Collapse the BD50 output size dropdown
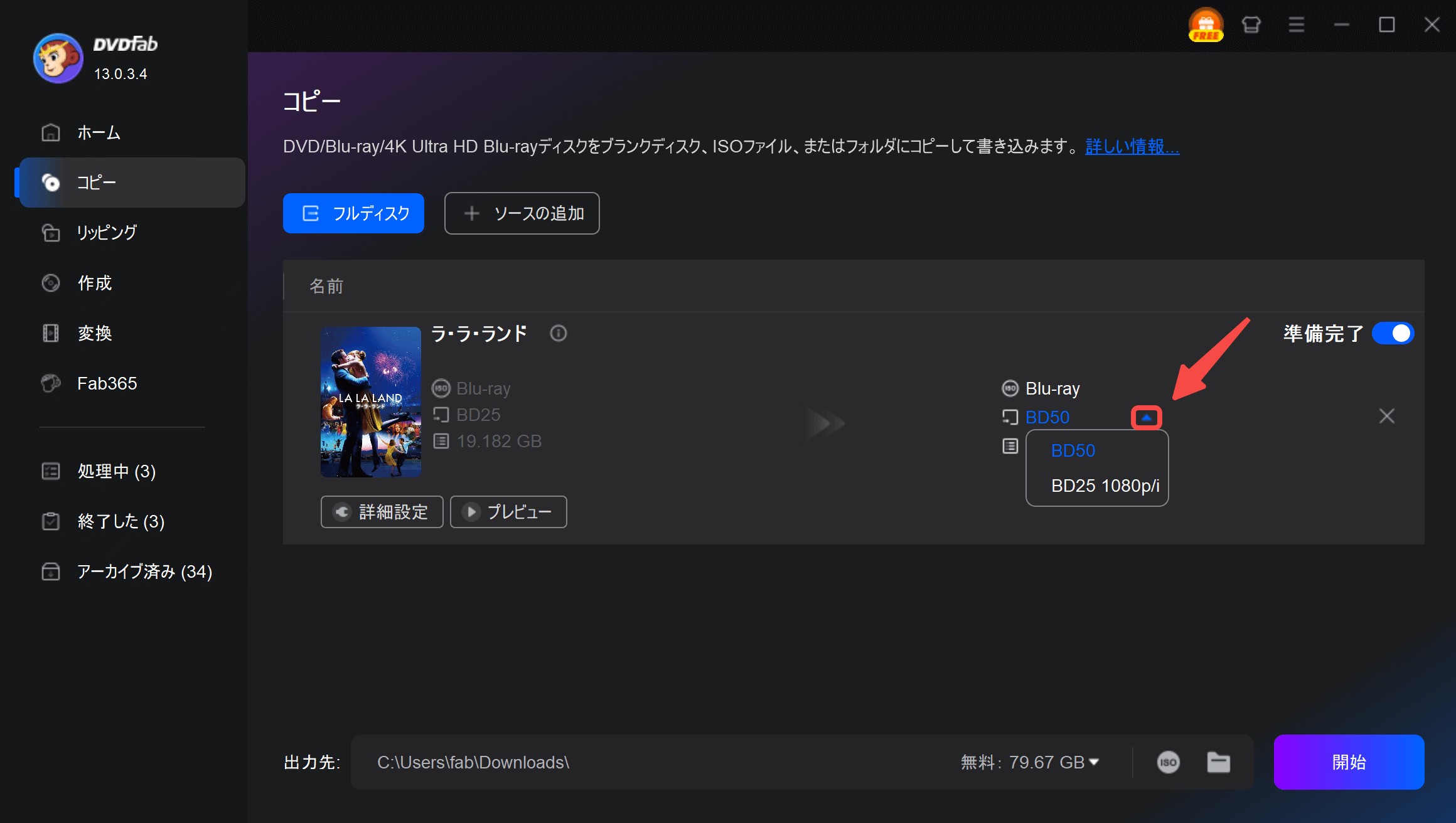The width and height of the screenshot is (1456, 823). click(1146, 417)
